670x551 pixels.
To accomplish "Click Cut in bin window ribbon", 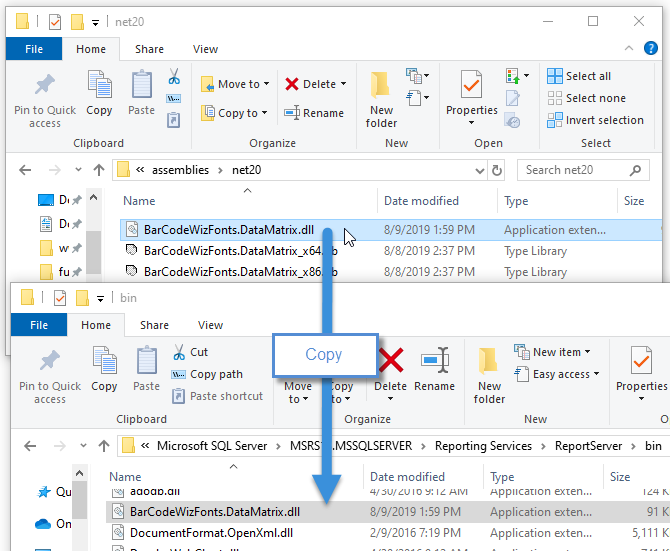I will tap(190, 352).
